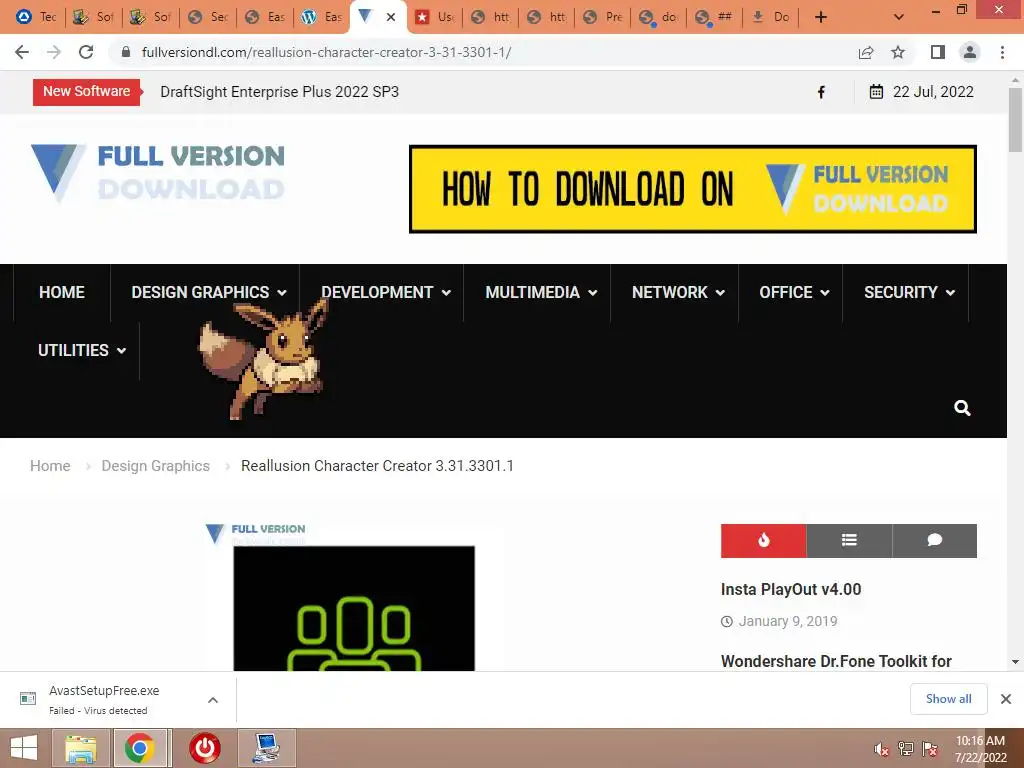Share this page via share icon

(x=866, y=52)
